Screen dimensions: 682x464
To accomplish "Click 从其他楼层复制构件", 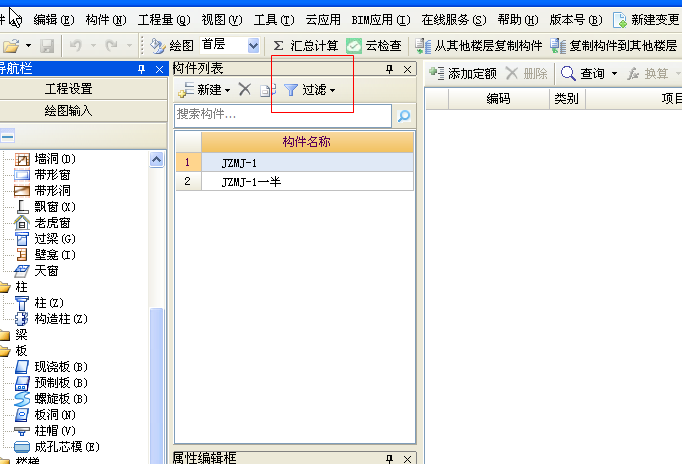I will (x=478, y=45).
